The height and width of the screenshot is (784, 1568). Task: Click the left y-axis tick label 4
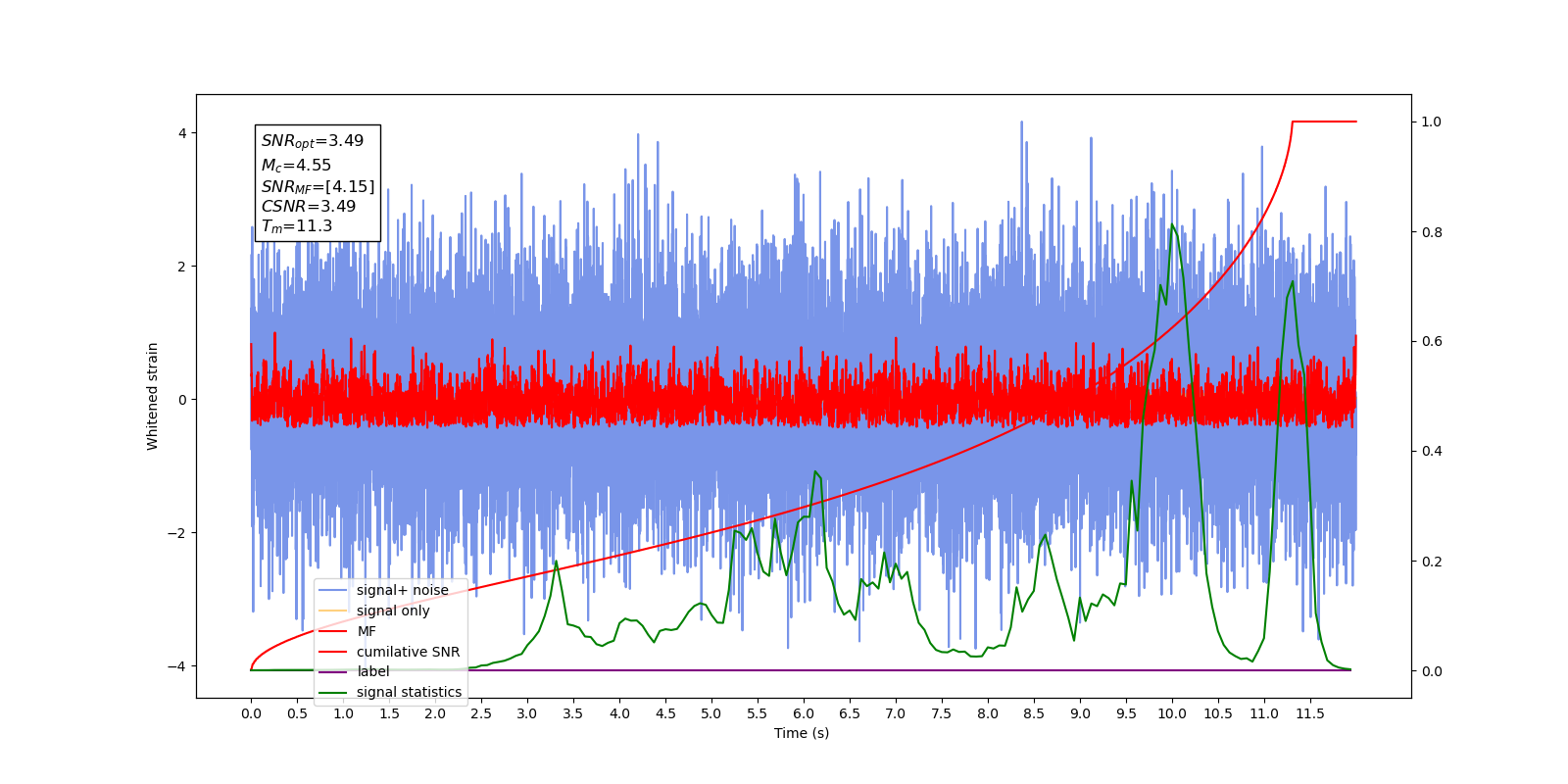click(x=182, y=133)
